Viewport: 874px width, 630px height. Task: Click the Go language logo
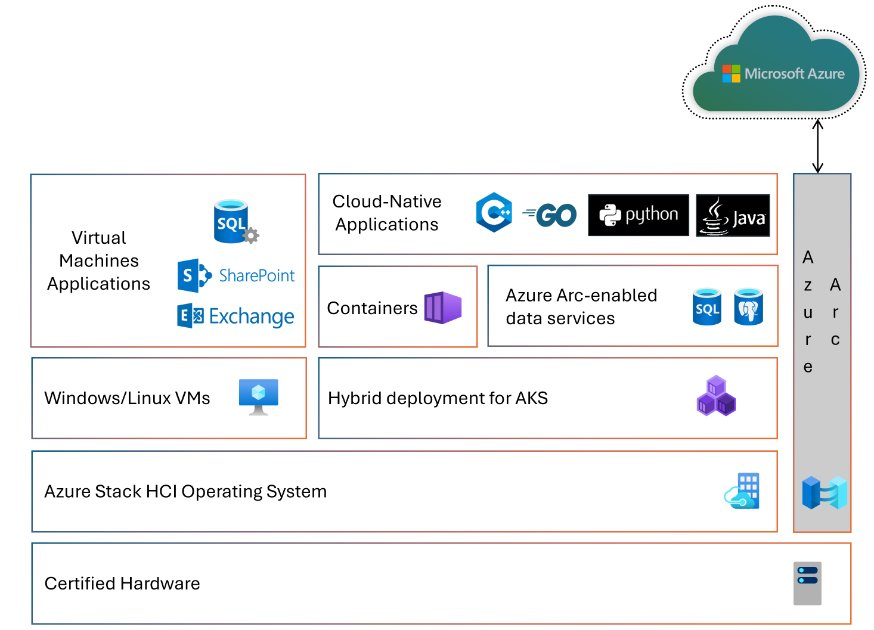click(550, 215)
